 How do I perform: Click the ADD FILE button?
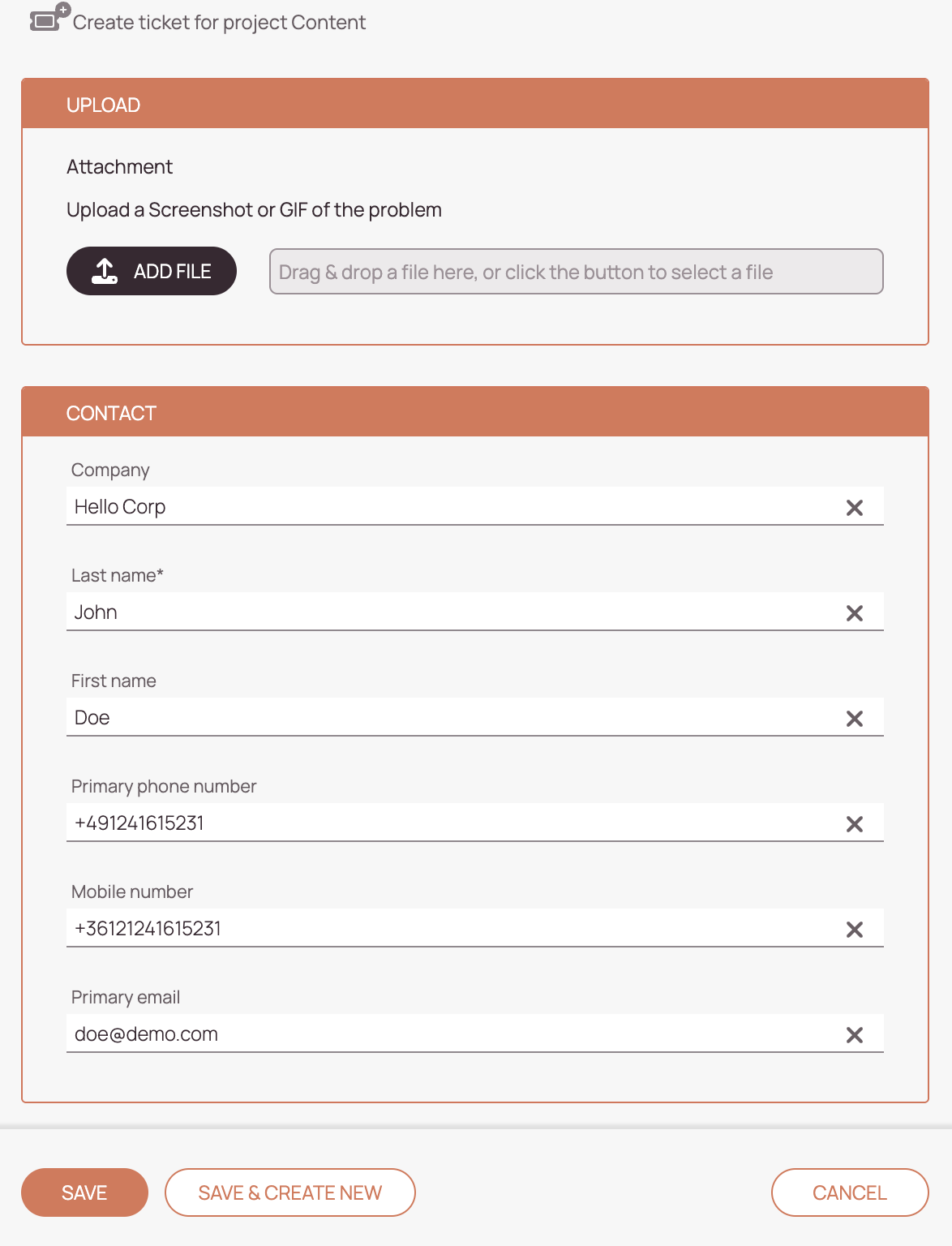[152, 271]
